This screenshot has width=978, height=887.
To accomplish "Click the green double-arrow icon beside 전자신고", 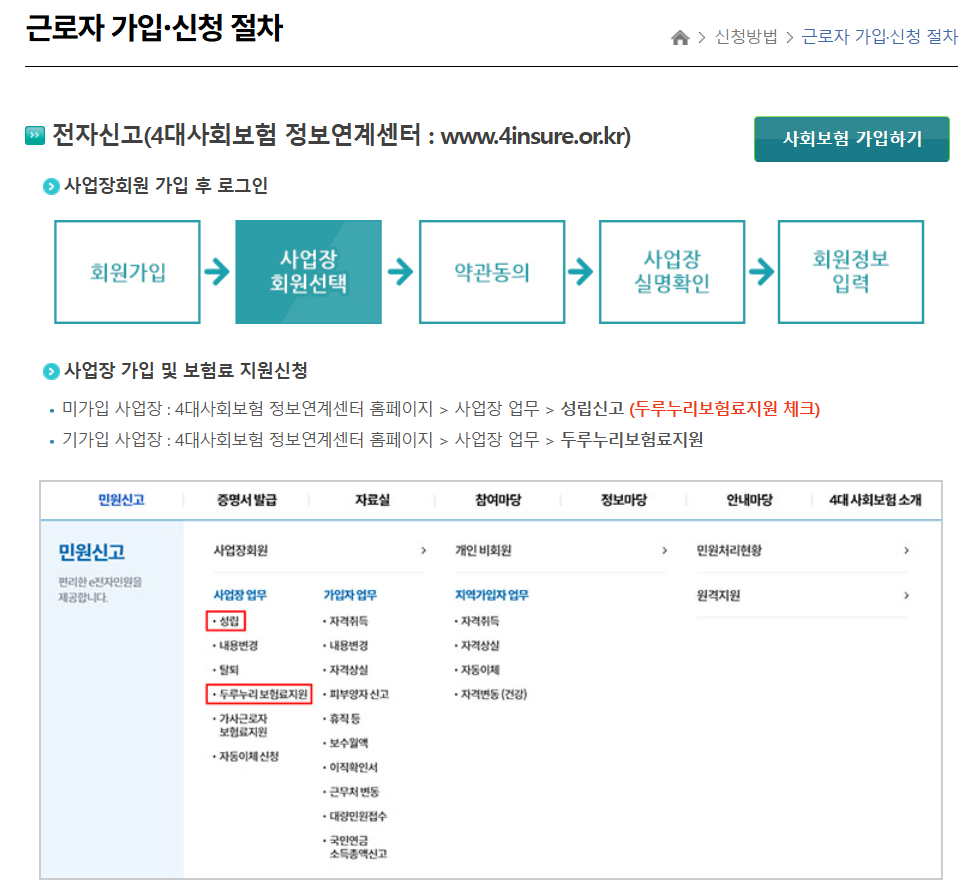I will [x=35, y=135].
